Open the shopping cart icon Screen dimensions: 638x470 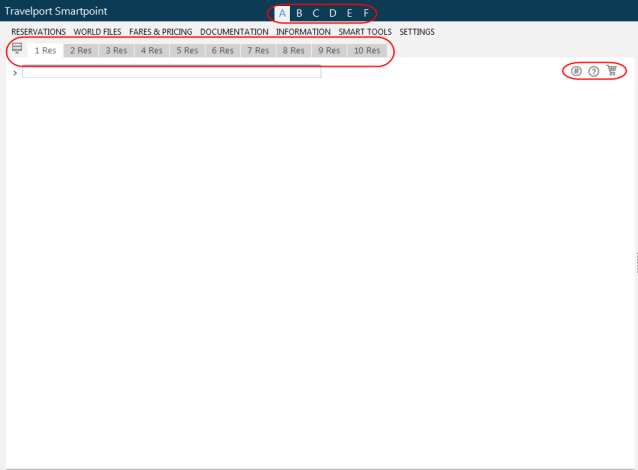[612, 70]
